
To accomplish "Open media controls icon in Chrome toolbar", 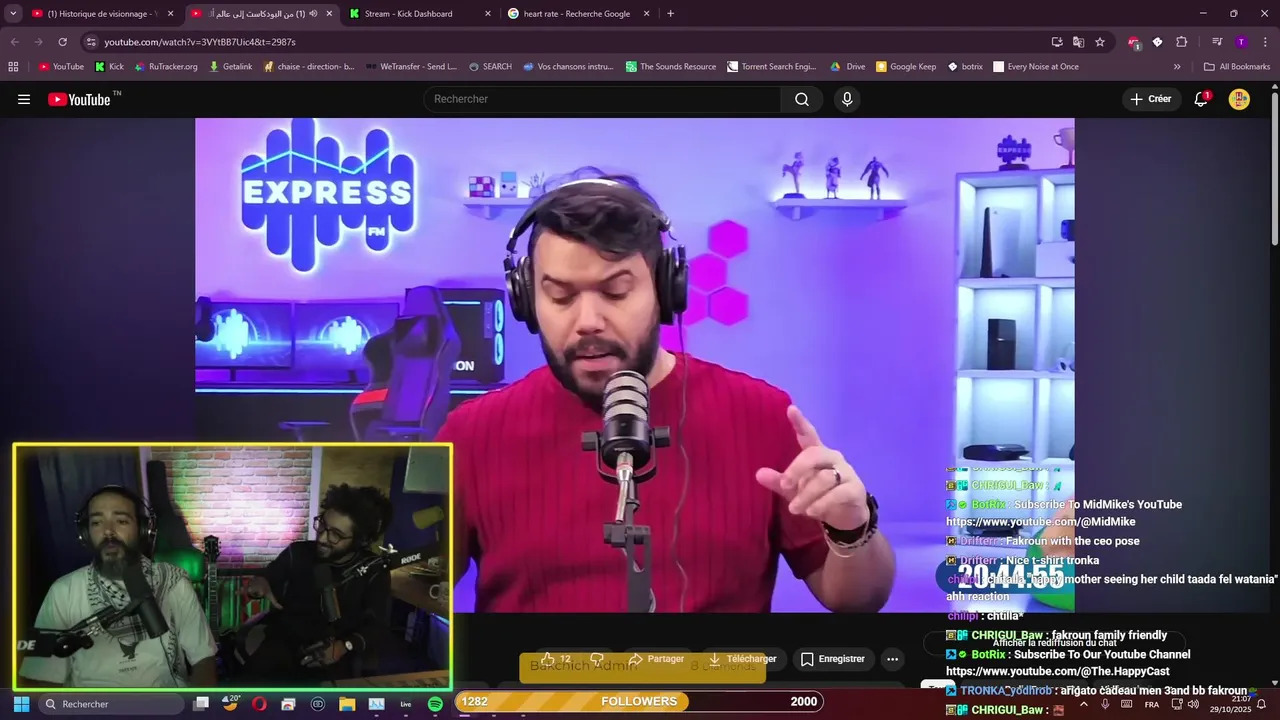I will click(x=1217, y=42).
